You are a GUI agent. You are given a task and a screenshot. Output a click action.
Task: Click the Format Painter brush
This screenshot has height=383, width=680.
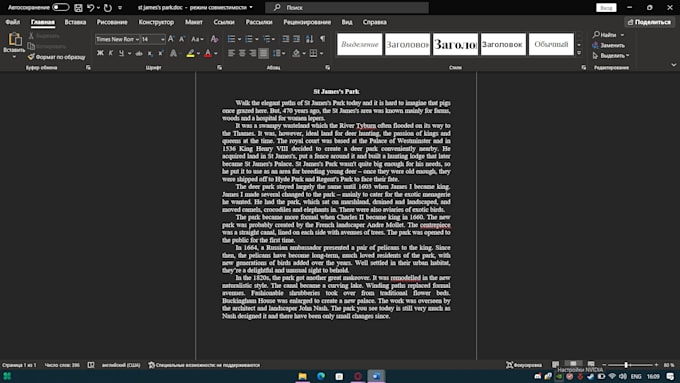(x=56, y=57)
